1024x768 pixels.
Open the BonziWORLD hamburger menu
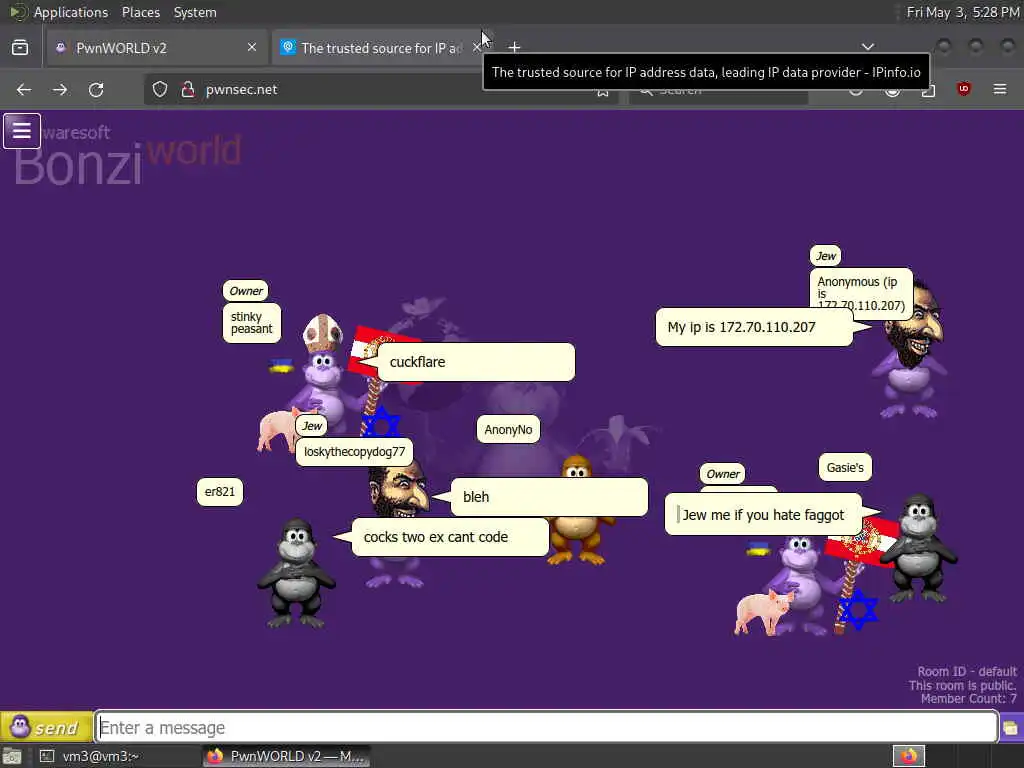[x=22, y=131]
